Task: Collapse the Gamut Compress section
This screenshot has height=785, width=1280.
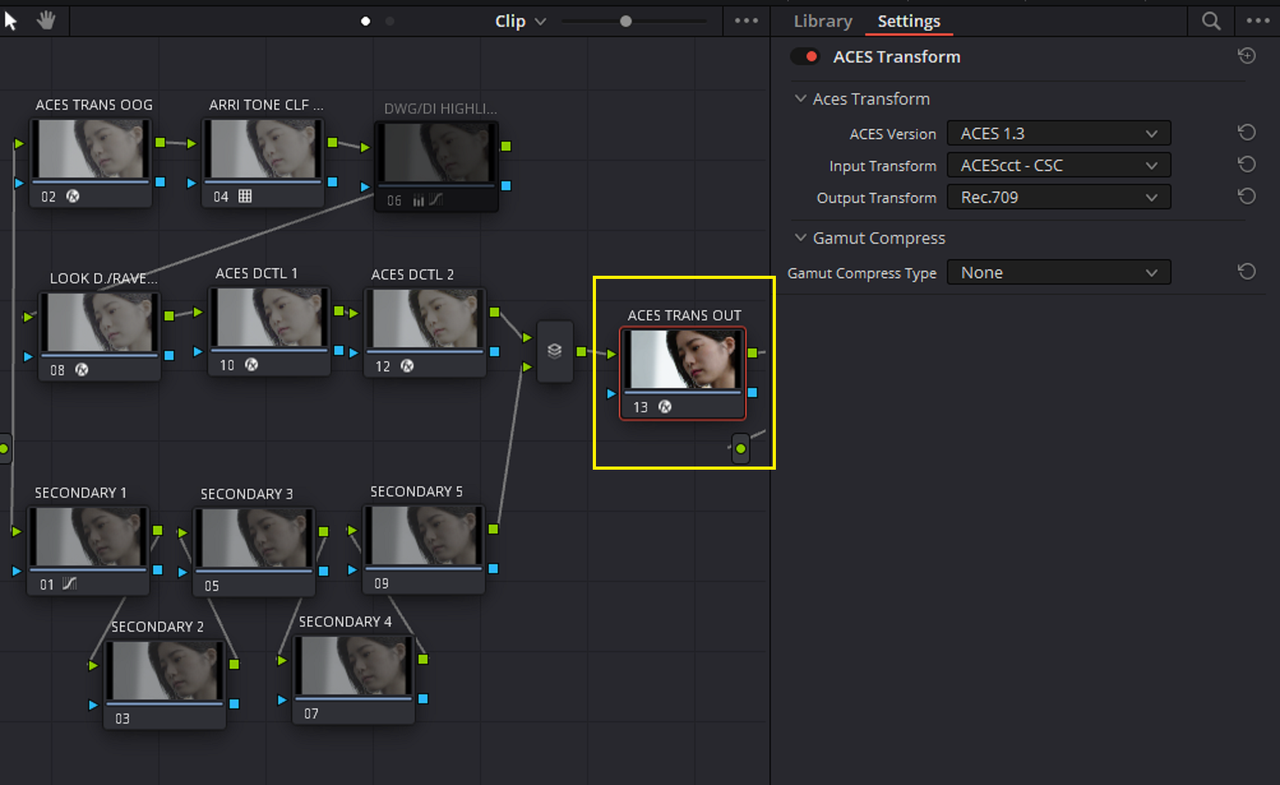Action: 800,238
